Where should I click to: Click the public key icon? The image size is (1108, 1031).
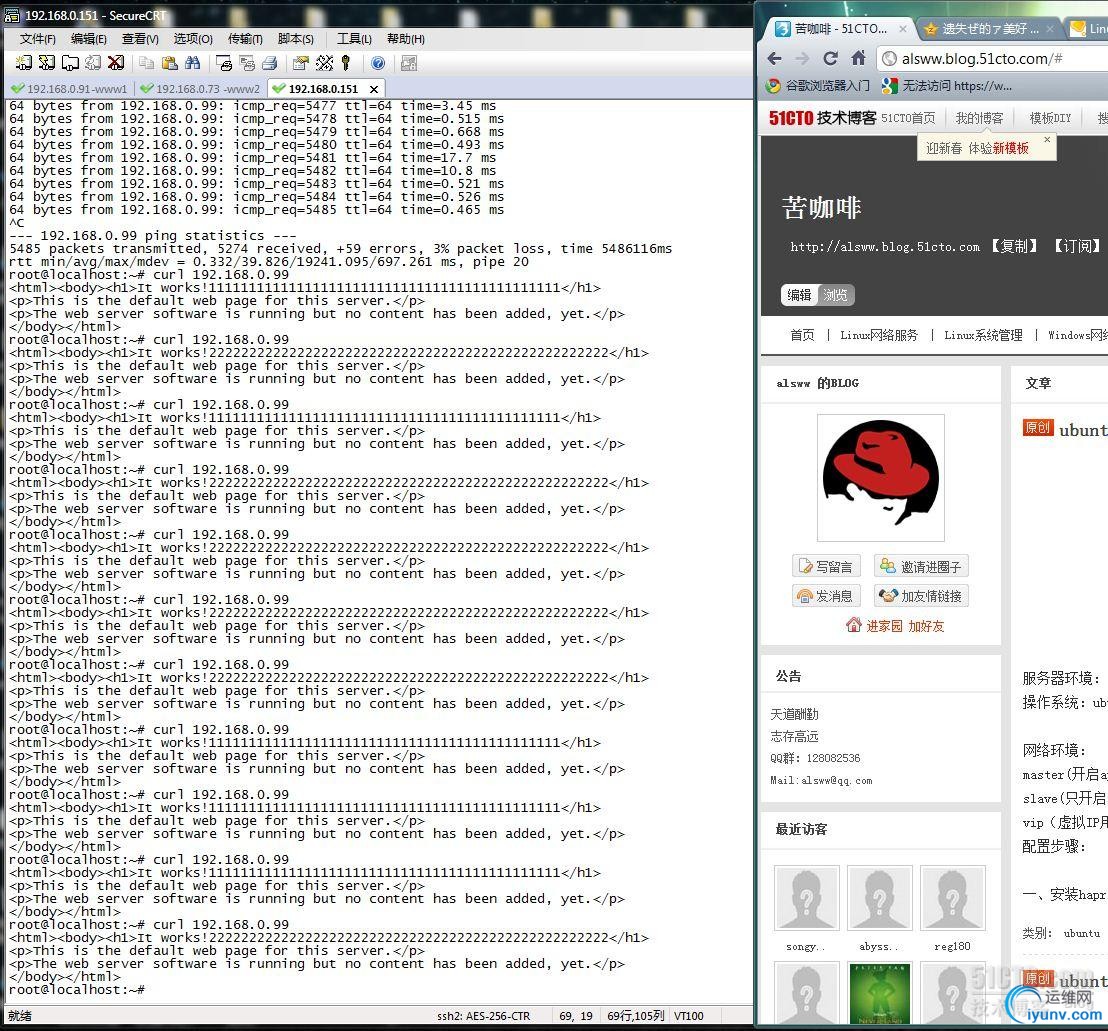point(346,64)
